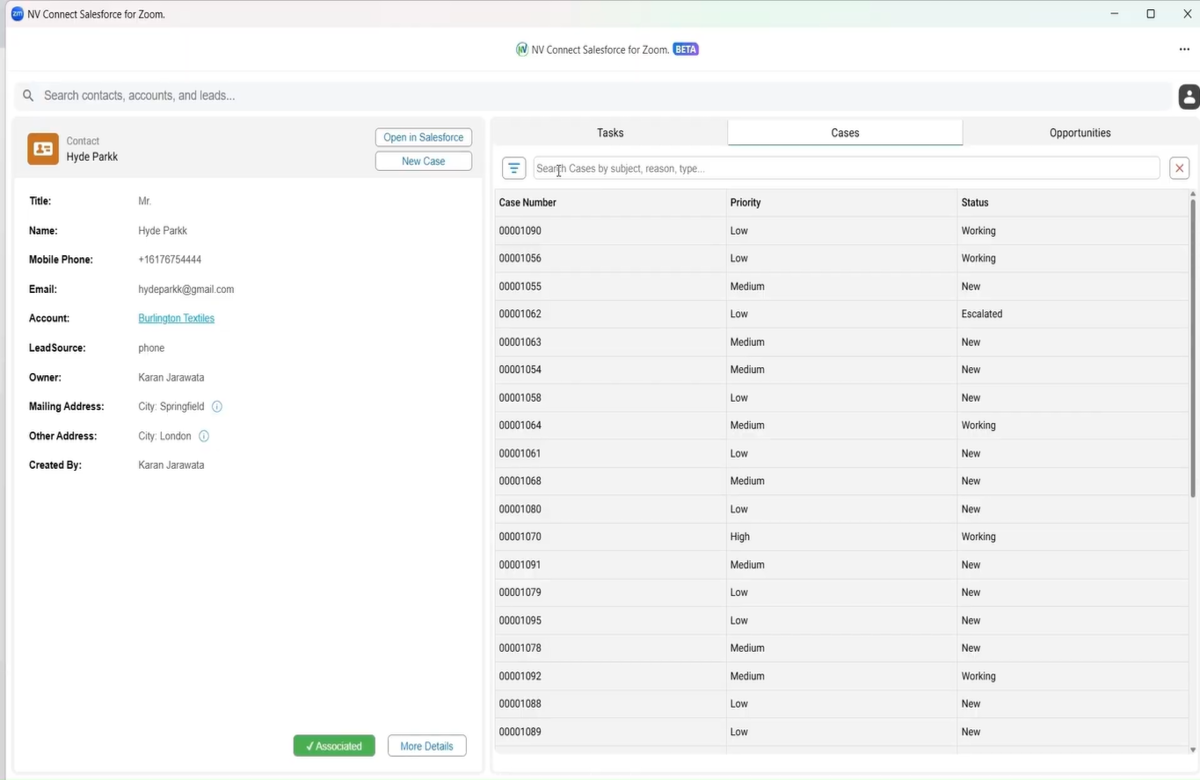
Task: Click the magnifier icon in global search
Action: tap(28, 96)
